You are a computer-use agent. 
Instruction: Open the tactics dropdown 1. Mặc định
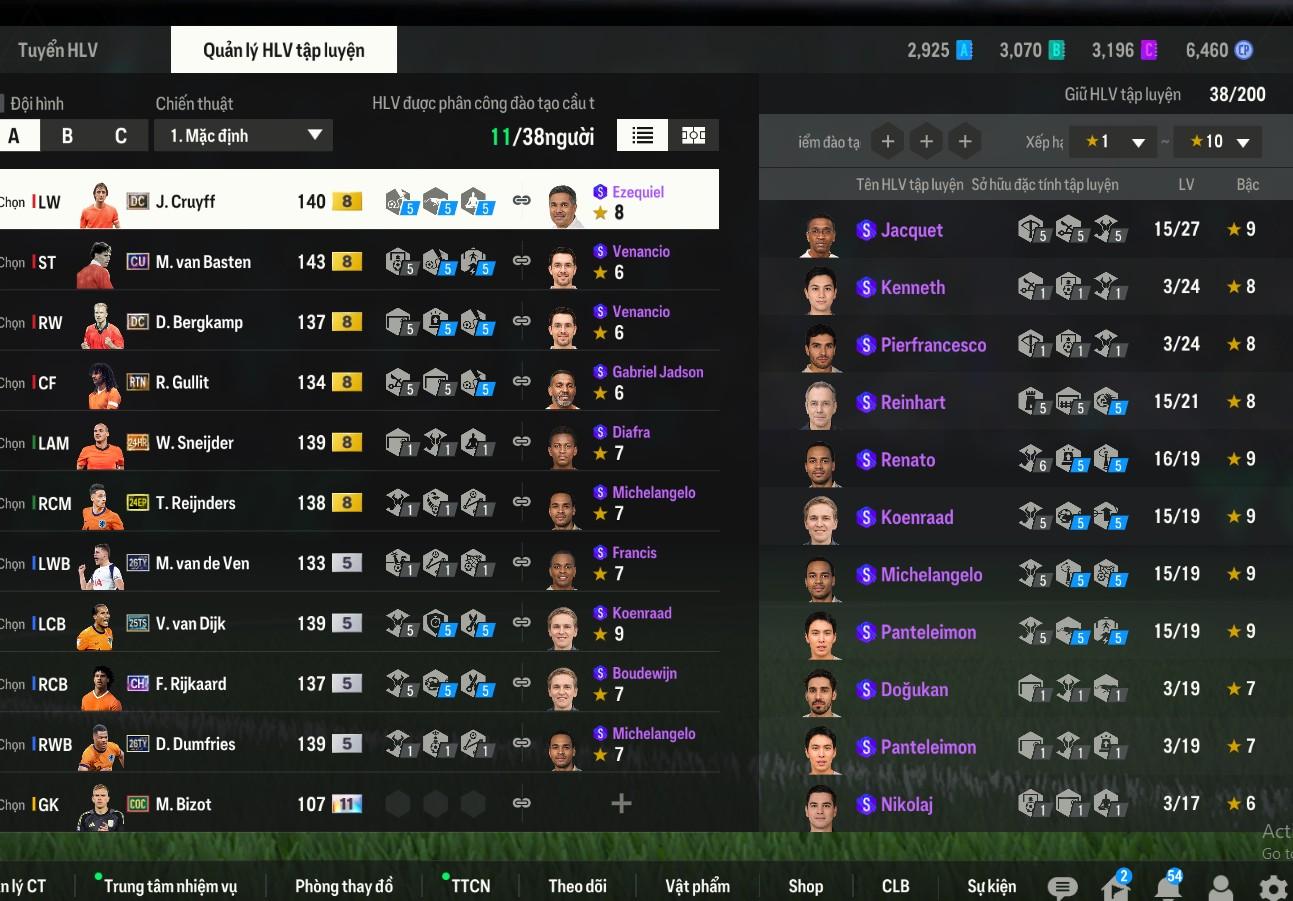[243, 135]
